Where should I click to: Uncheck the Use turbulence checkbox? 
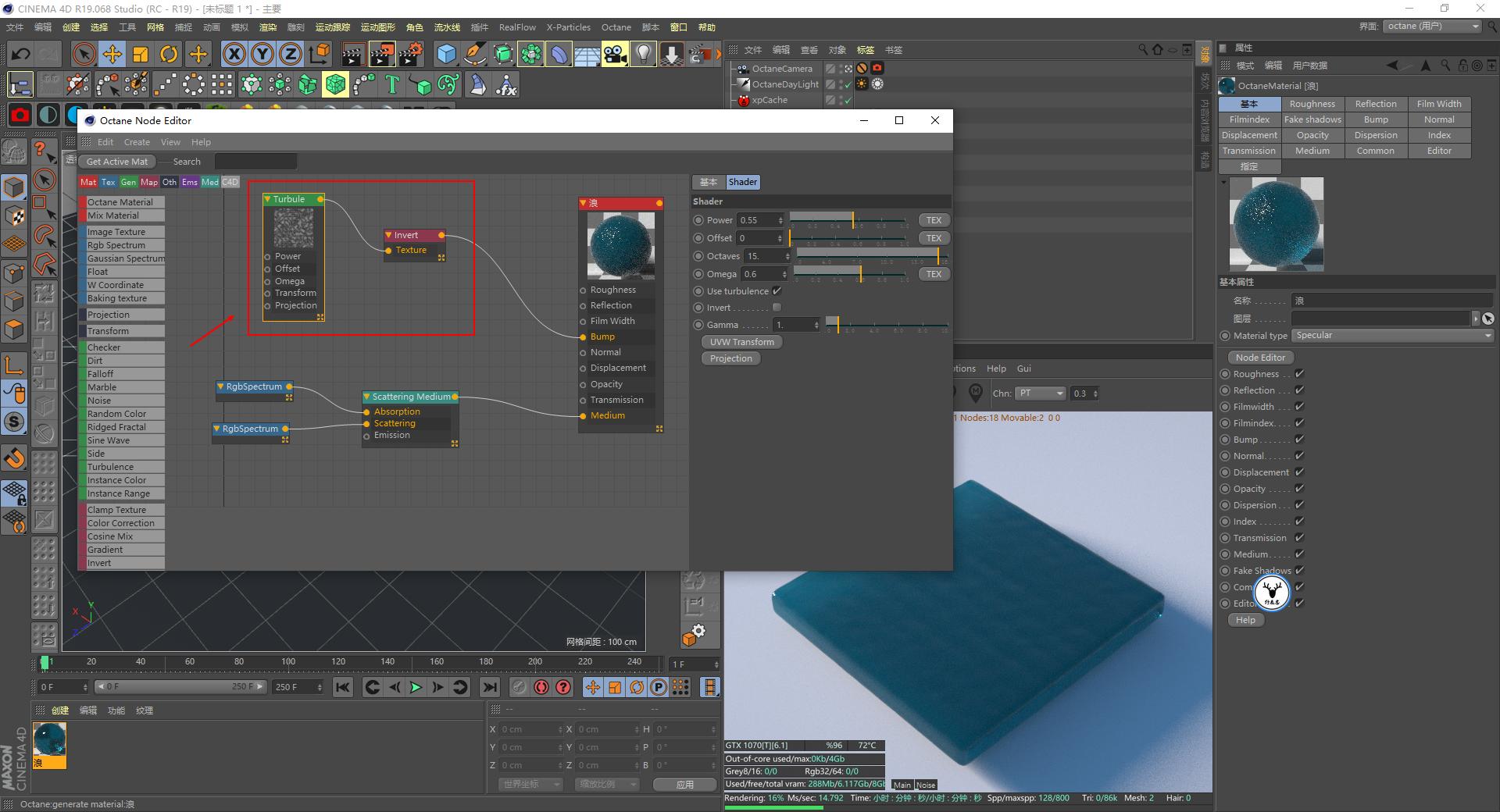(777, 291)
